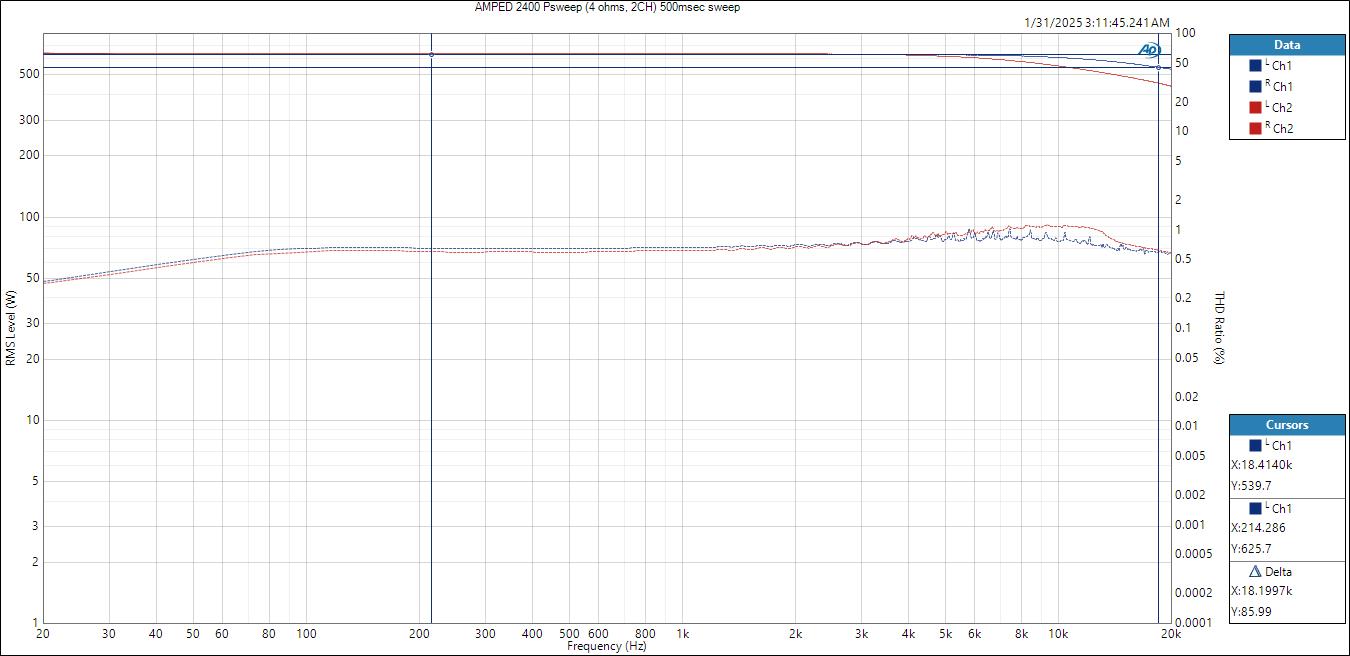Click the red left-axis Ch2 color swatch
The height and width of the screenshot is (656, 1350).
tap(1255, 108)
